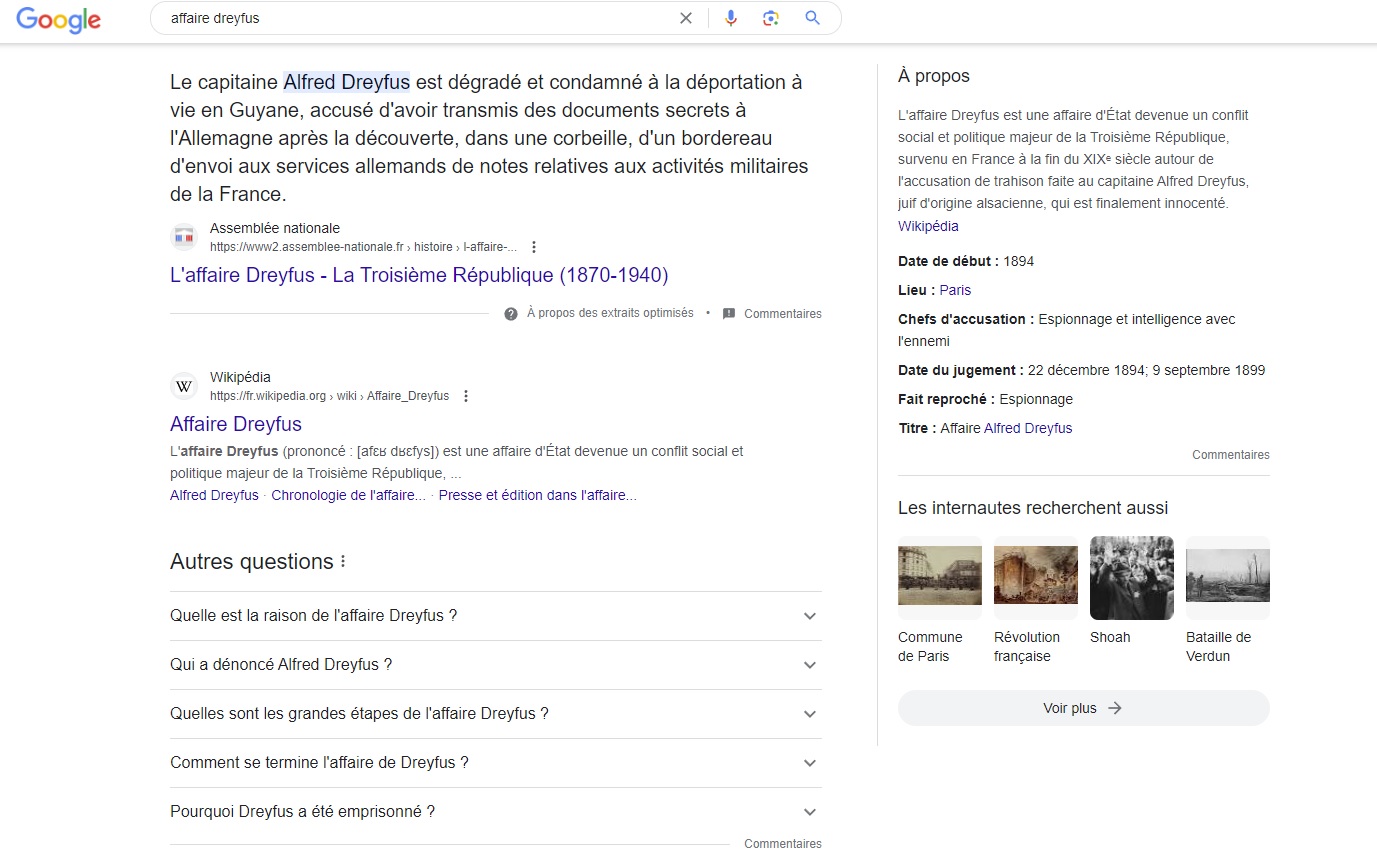The width and height of the screenshot is (1377, 861).
Task: Click the 'Voir plus' button
Action: point(1084,708)
